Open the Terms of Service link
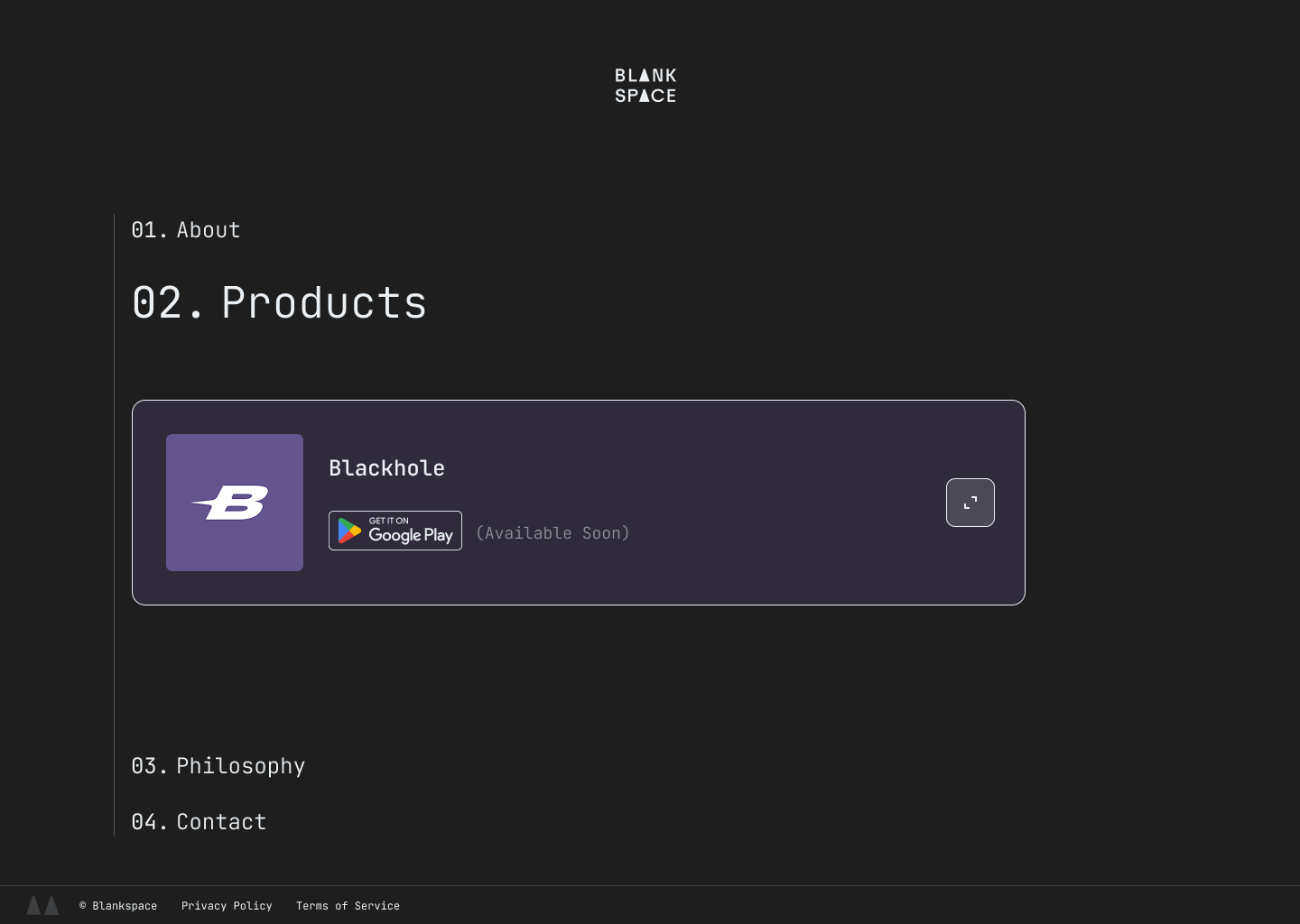 click(348, 906)
